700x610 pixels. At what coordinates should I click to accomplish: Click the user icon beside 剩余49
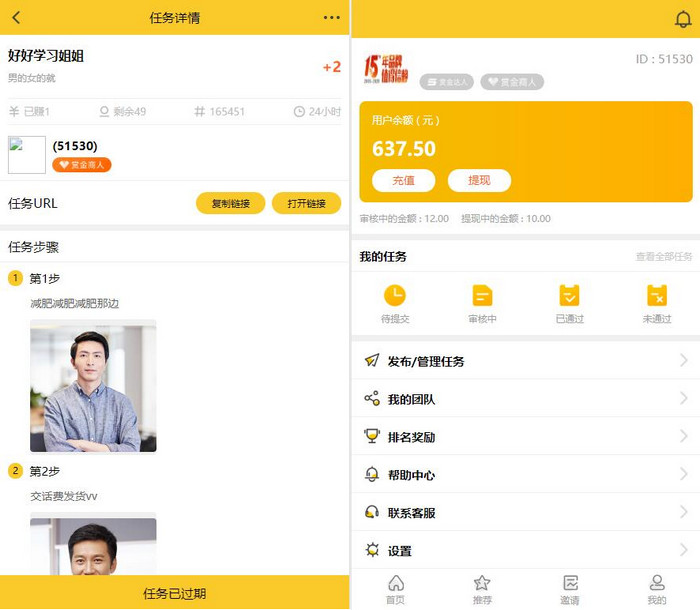point(104,111)
